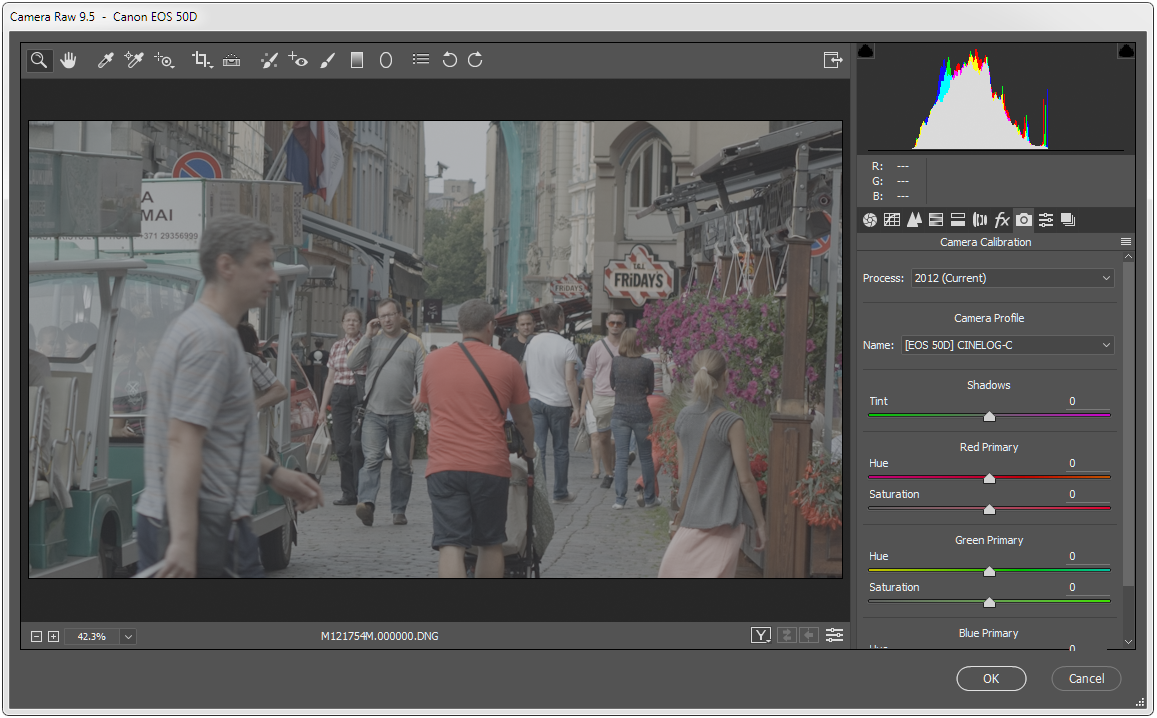Adjust the Red Primary Saturation slider
The image size is (1157, 718).
point(990,509)
